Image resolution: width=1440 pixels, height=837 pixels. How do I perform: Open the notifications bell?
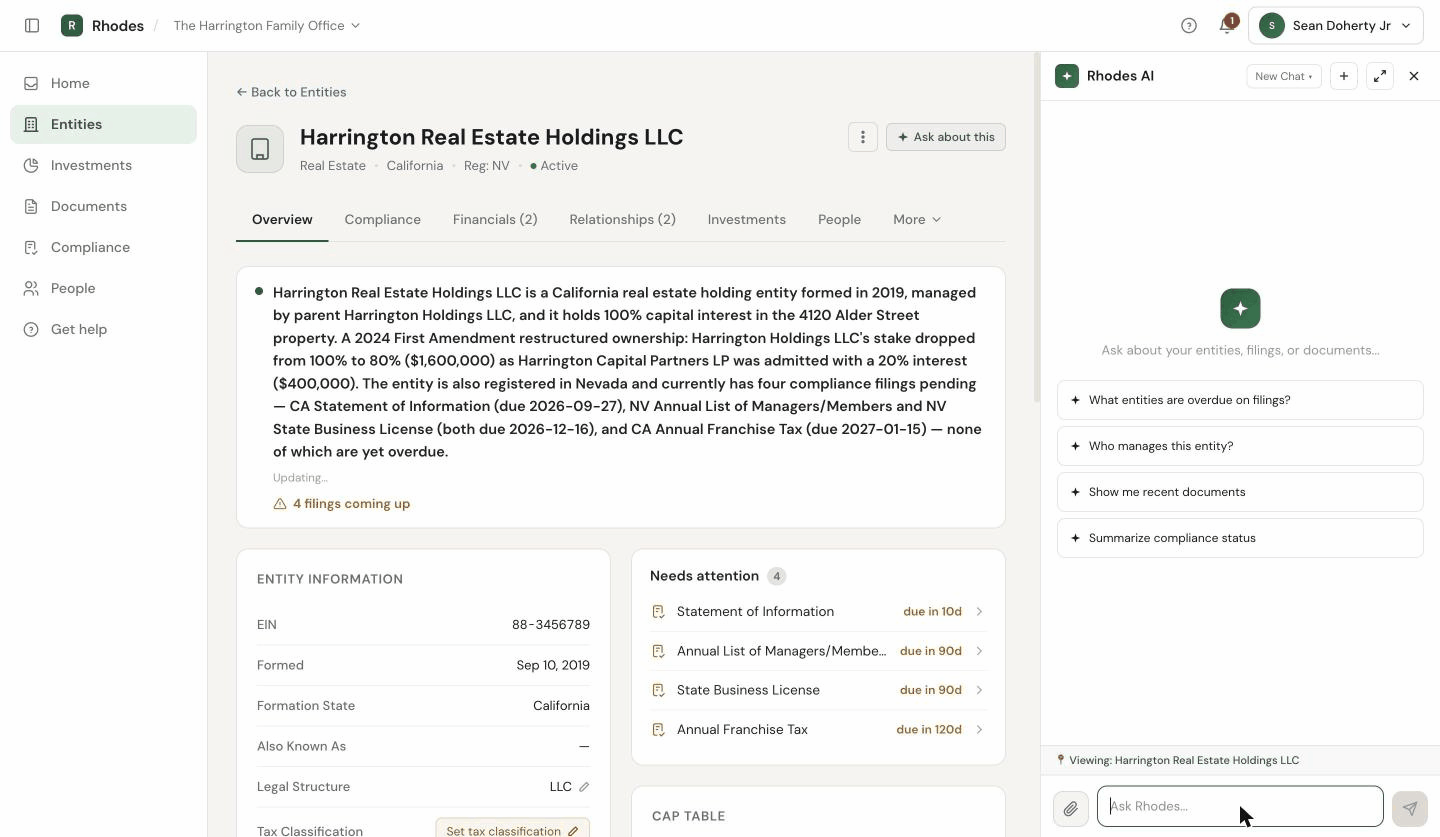coord(1226,26)
